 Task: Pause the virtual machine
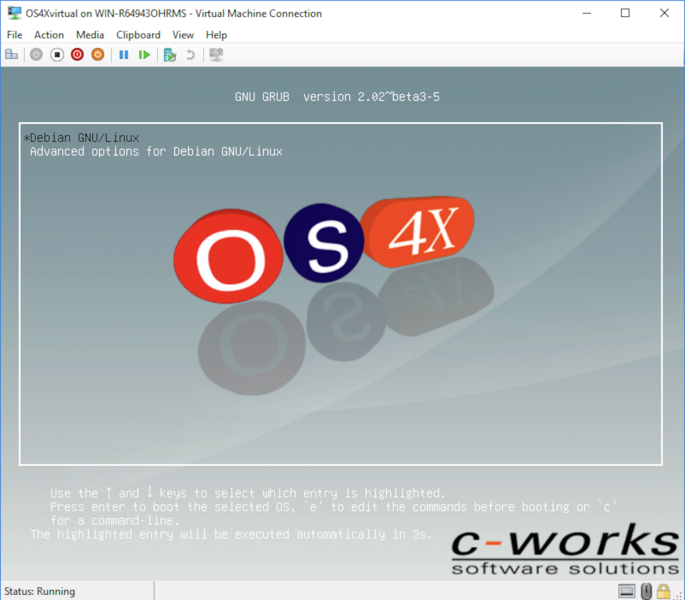pyautogui.click(x=124, y=55)
